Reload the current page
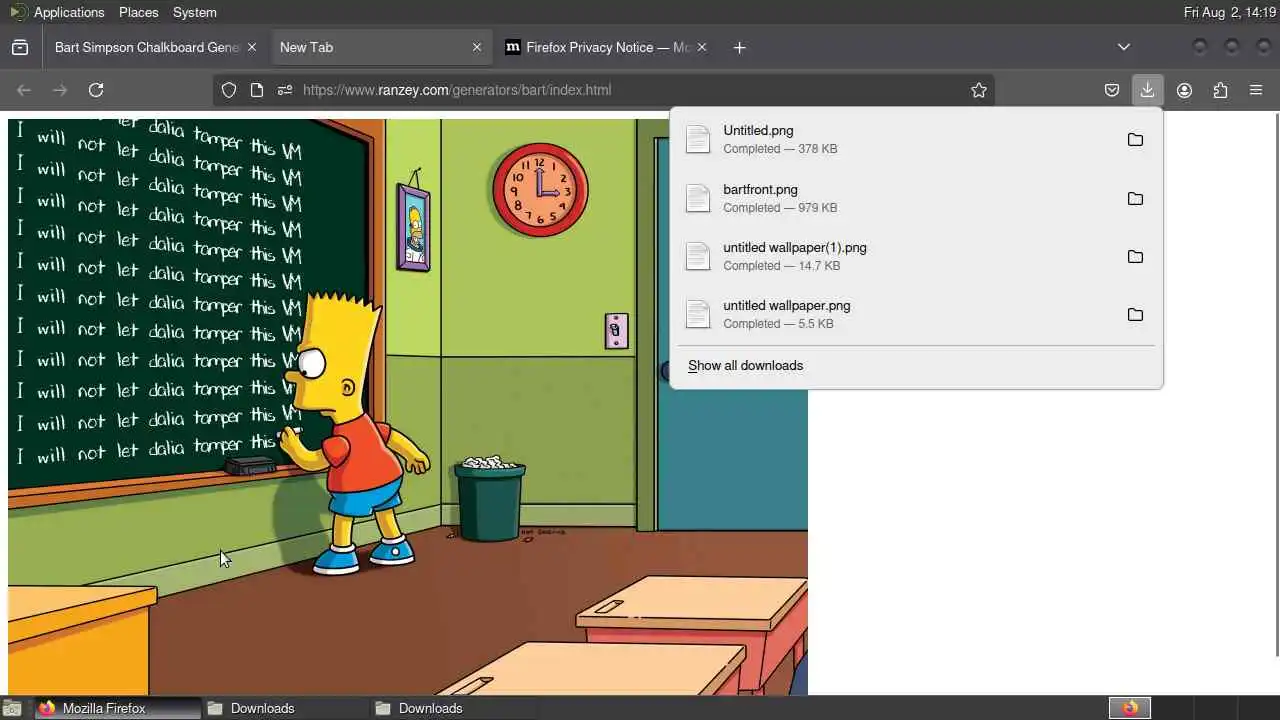This screenshot has width=1280, height=720. coord(96,90)
